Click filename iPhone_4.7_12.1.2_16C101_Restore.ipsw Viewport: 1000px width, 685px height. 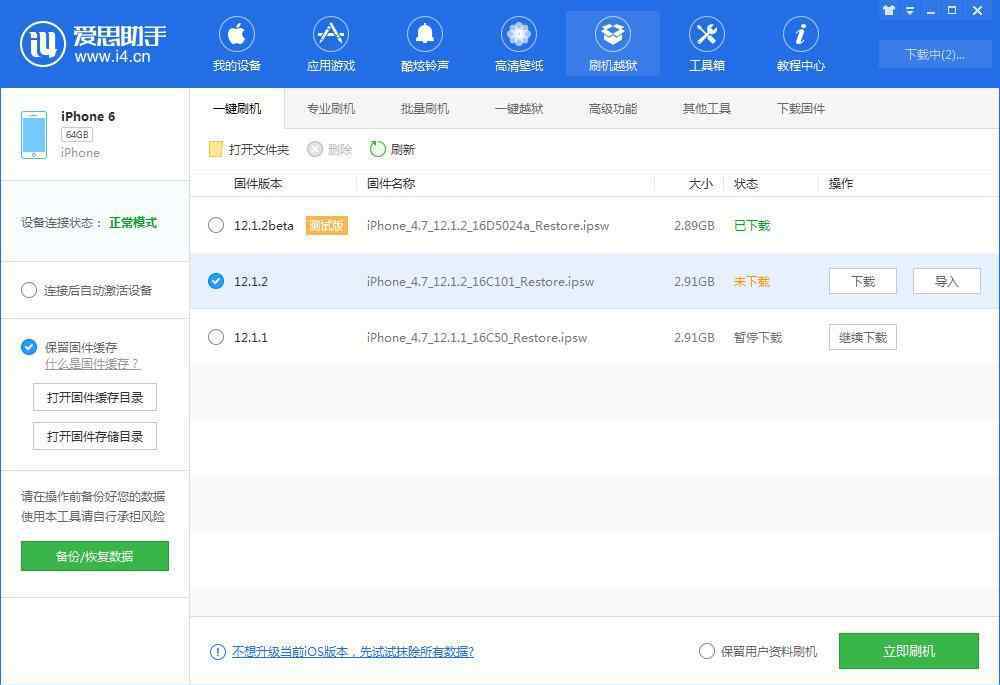[480, 282]
